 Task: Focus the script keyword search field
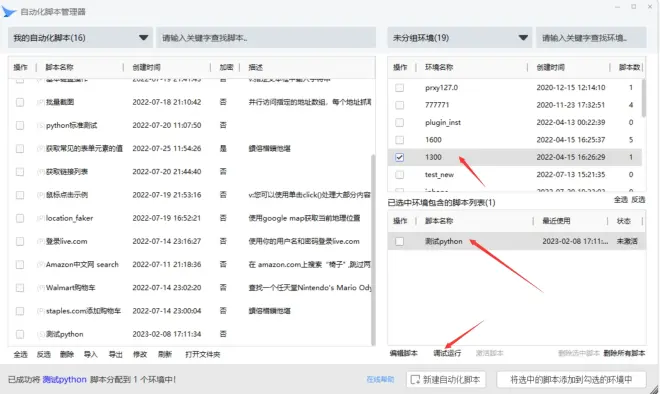[266, 37]
